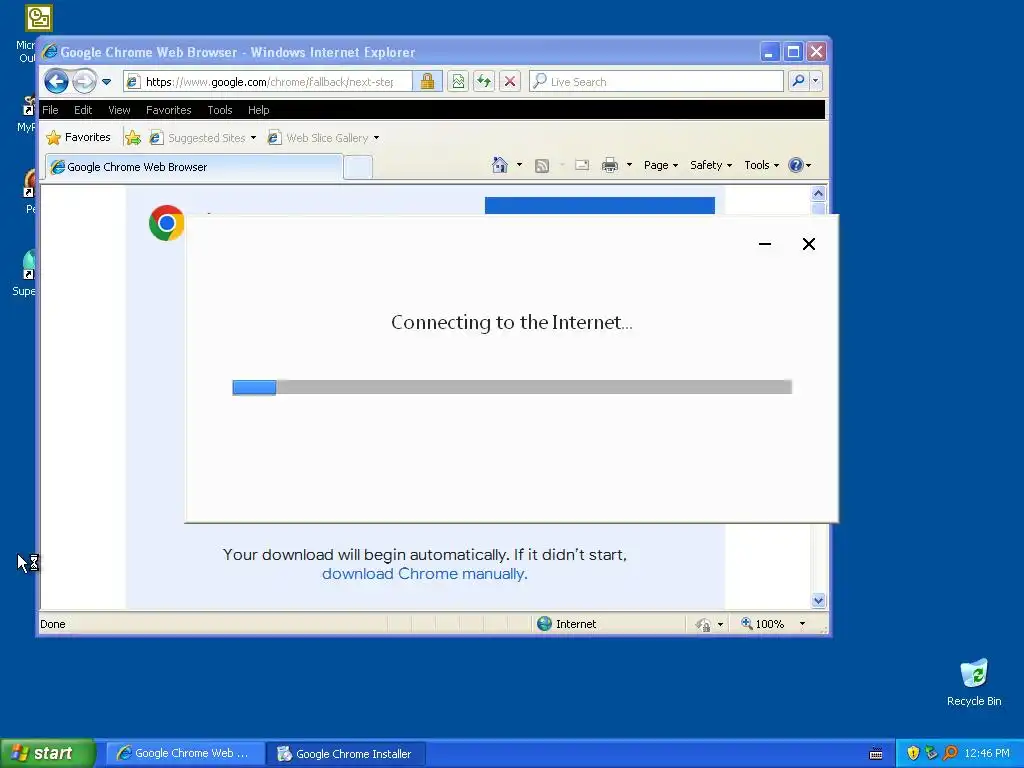Minimize the Chrome installer dialog
The image size is (1024, 768).
(x=765, y=244)
